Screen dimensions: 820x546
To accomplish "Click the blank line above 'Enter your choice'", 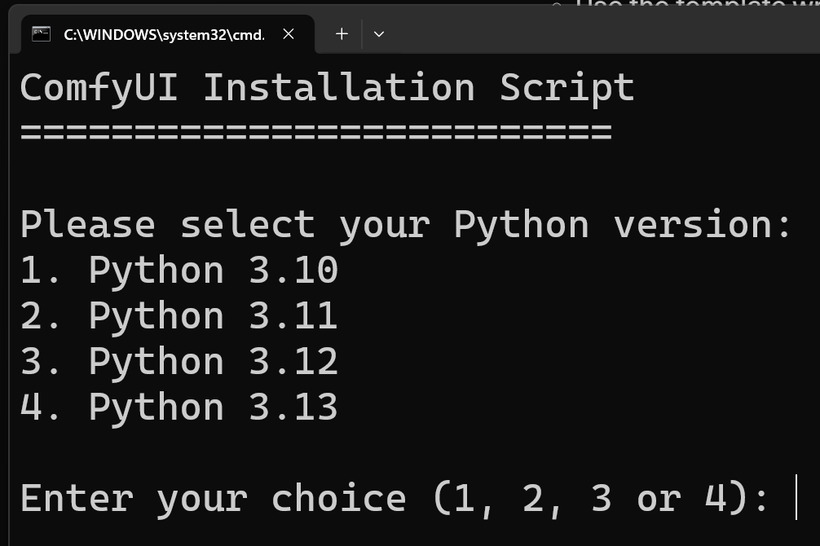I will click(400, 453).
